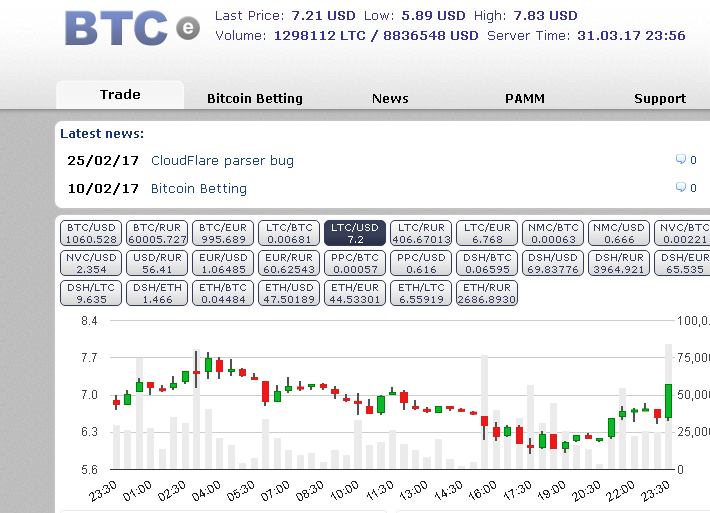710x513 pixels.
Task: Select the BTC/RUR trading pair
Action: click(157, 233)
